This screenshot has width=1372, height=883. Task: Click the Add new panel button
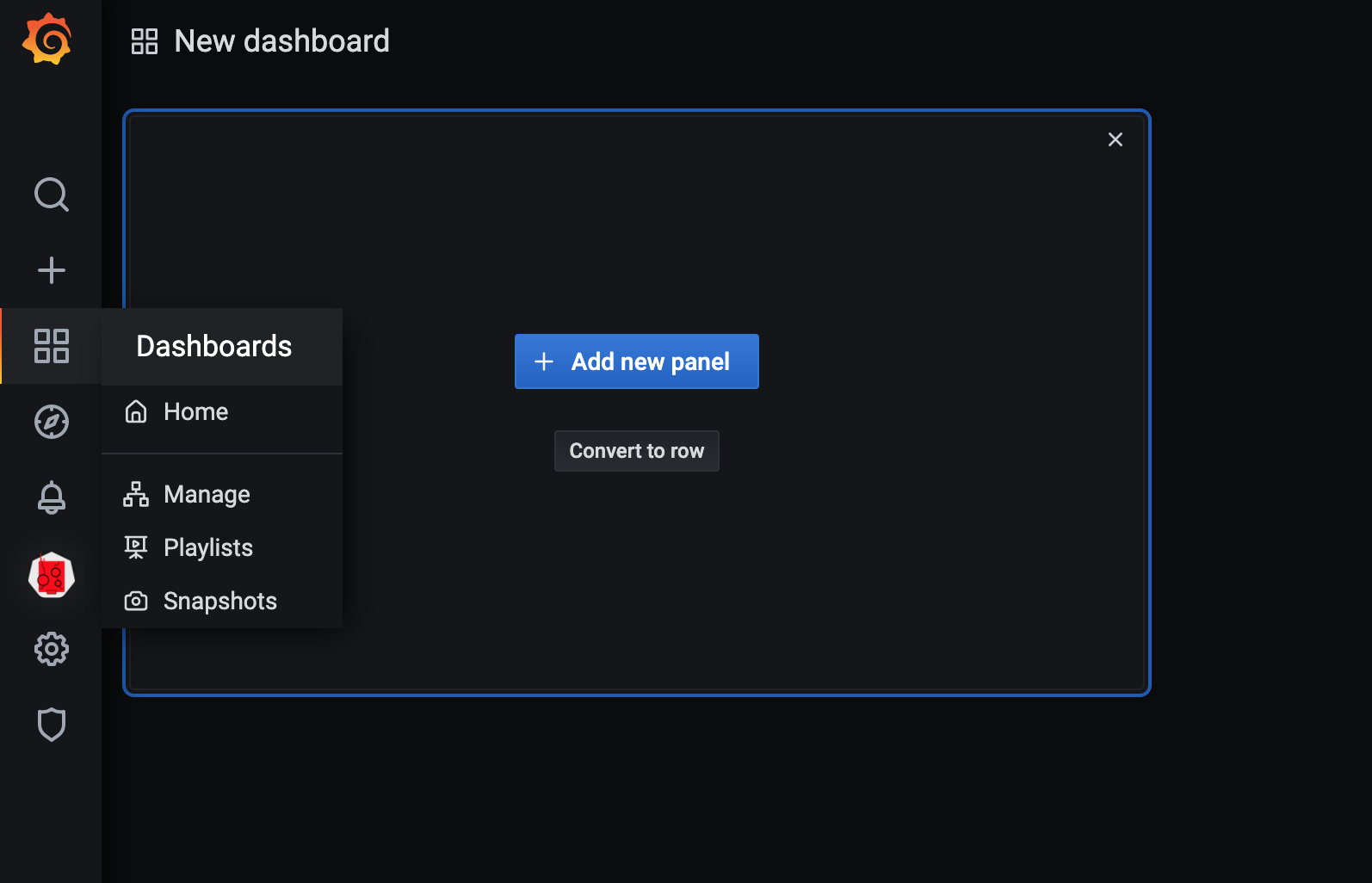point(637,361)
